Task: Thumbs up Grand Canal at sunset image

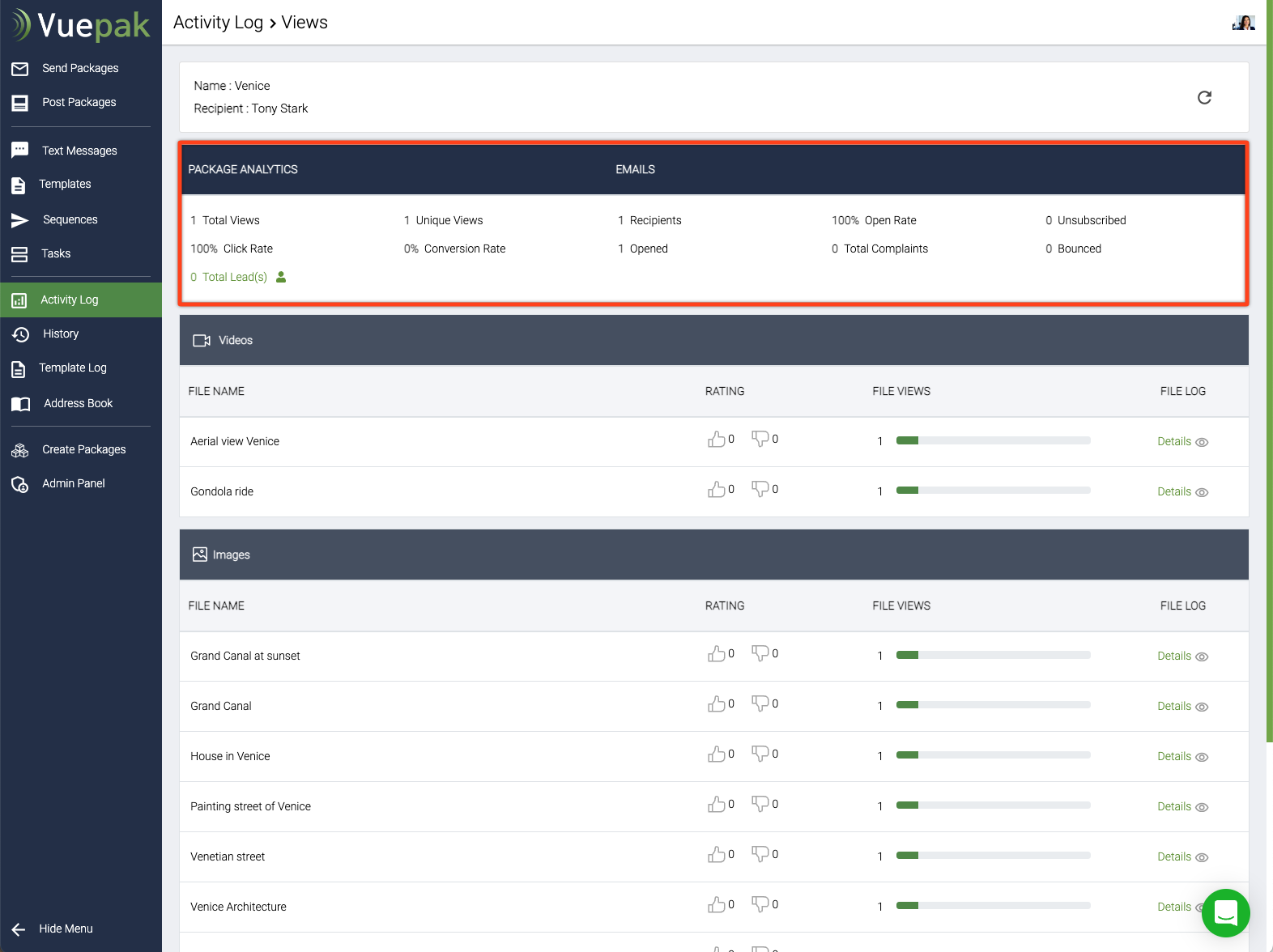Action: pos(716,654)
